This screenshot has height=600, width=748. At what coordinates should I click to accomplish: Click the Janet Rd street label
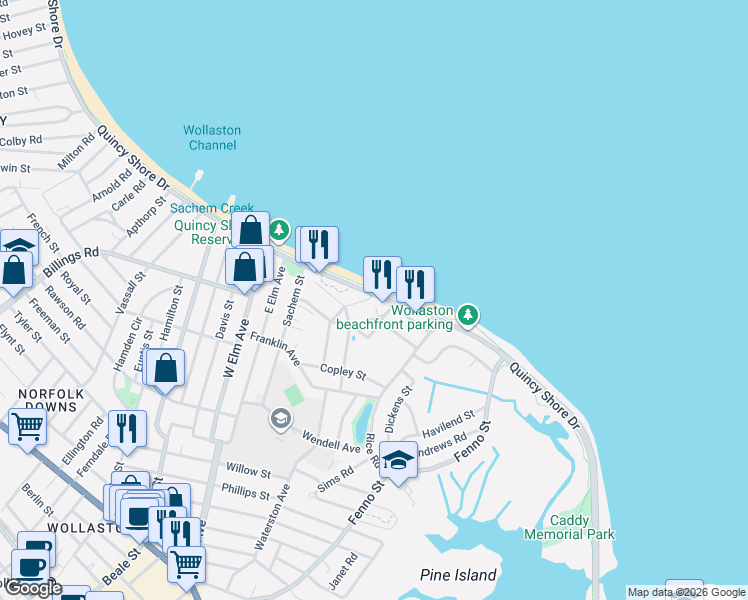pyautogui.click(x=343, y=570)
